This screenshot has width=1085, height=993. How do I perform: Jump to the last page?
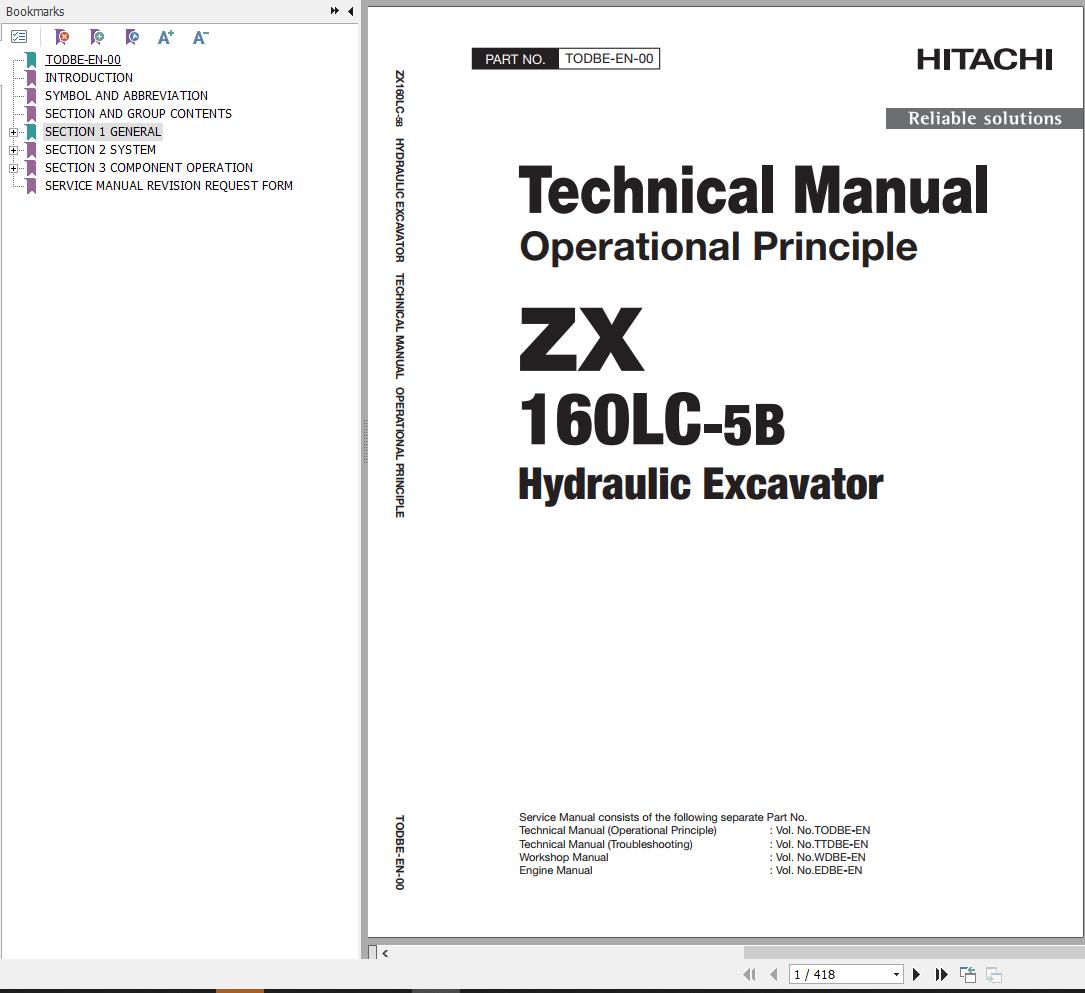(942, 974)
